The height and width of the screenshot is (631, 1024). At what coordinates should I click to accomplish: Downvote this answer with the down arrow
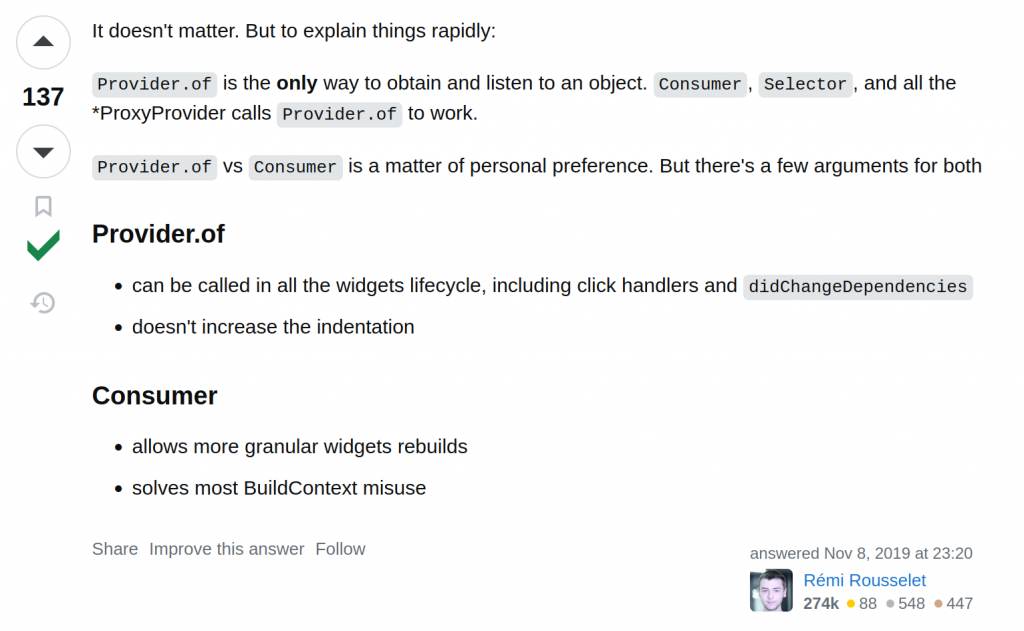(x=43, y=152)
